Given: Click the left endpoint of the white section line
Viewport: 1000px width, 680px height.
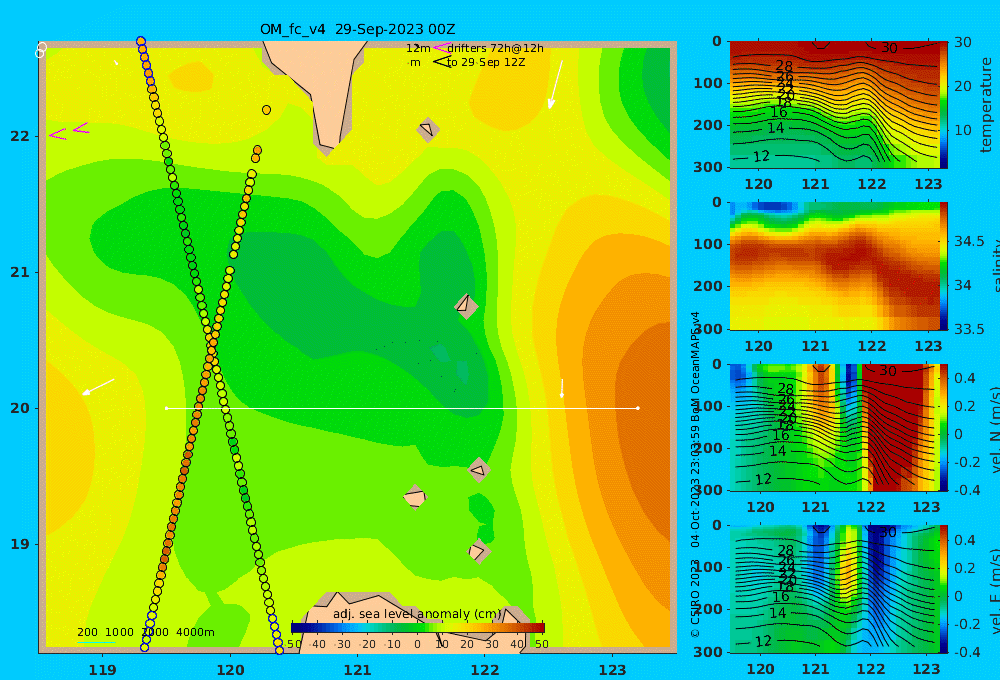Looking at the screenshot, I should [x=166, y=408].
